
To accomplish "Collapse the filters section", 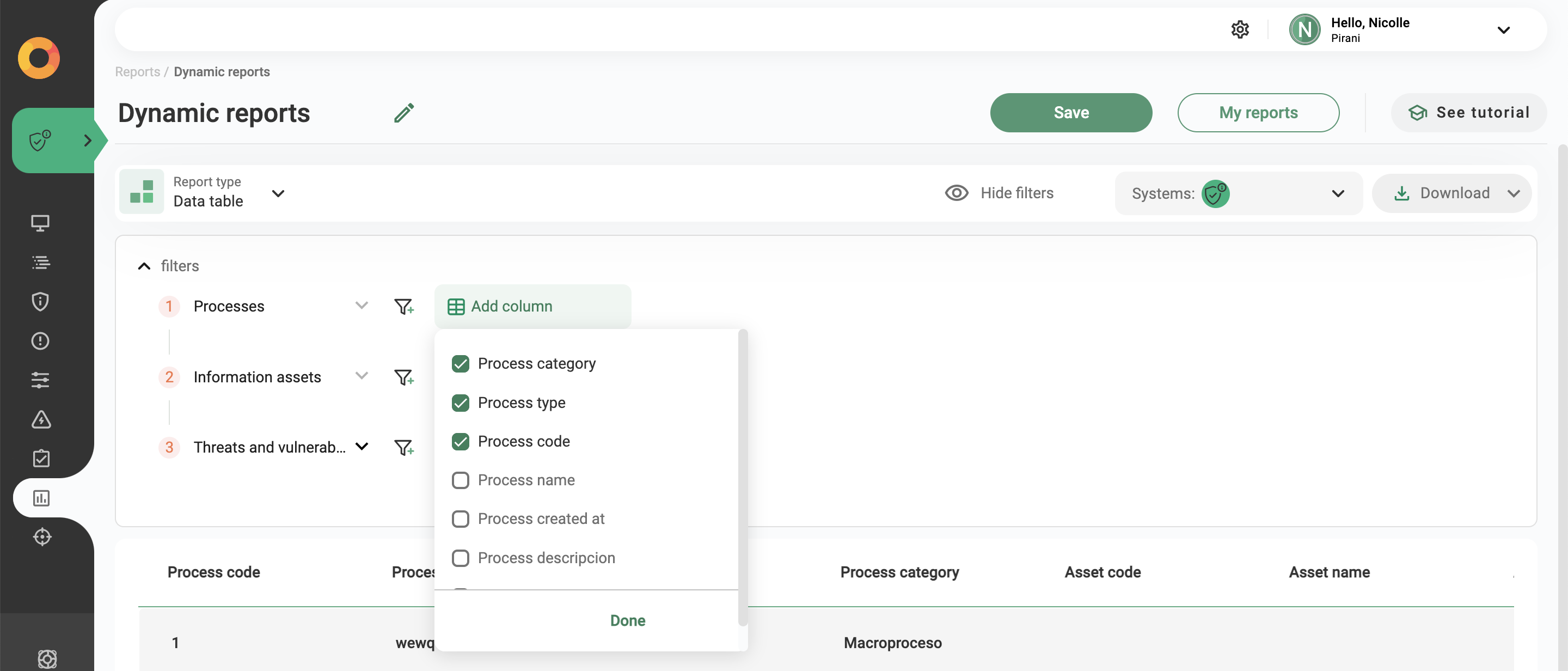I will [x=144, y=266].
